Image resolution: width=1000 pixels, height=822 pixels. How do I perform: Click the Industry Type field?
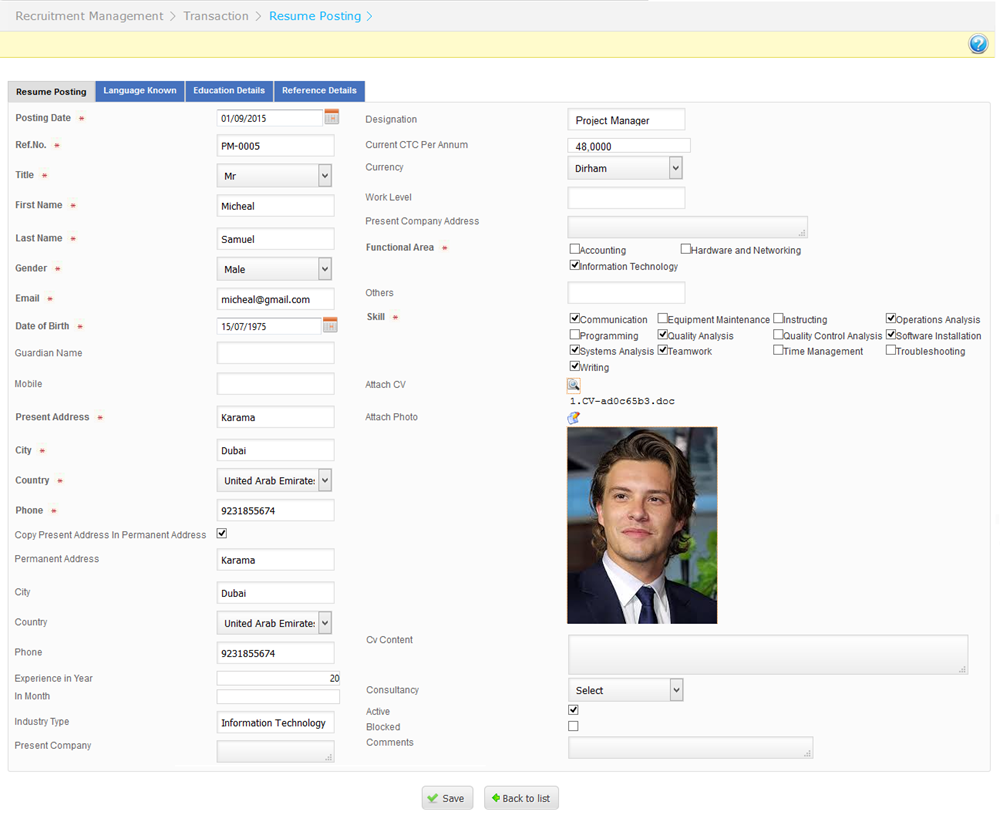pos(276,722)
